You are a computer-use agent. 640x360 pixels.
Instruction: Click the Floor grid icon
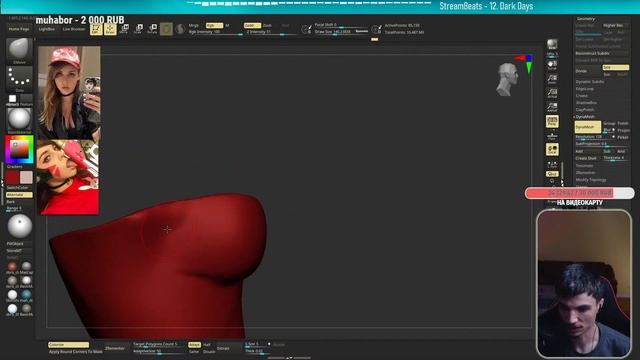[552, 136]
